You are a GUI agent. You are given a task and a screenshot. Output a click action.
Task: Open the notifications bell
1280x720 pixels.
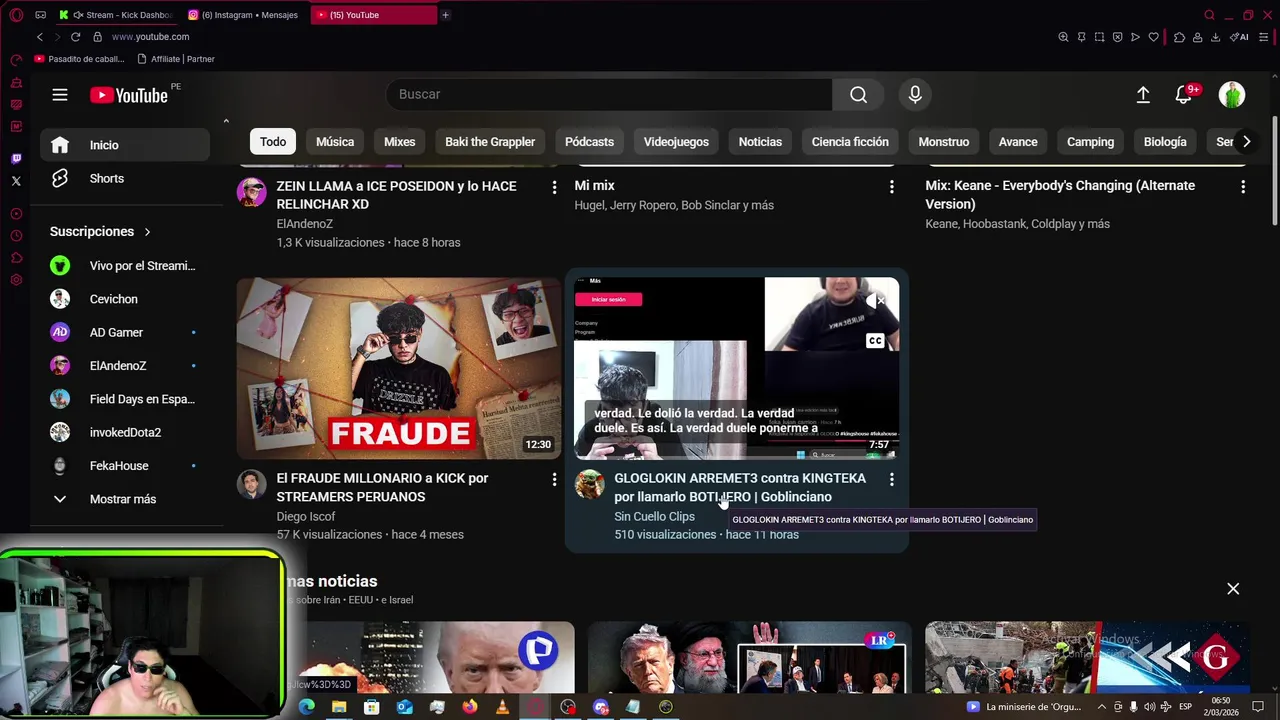point(1183,94)
